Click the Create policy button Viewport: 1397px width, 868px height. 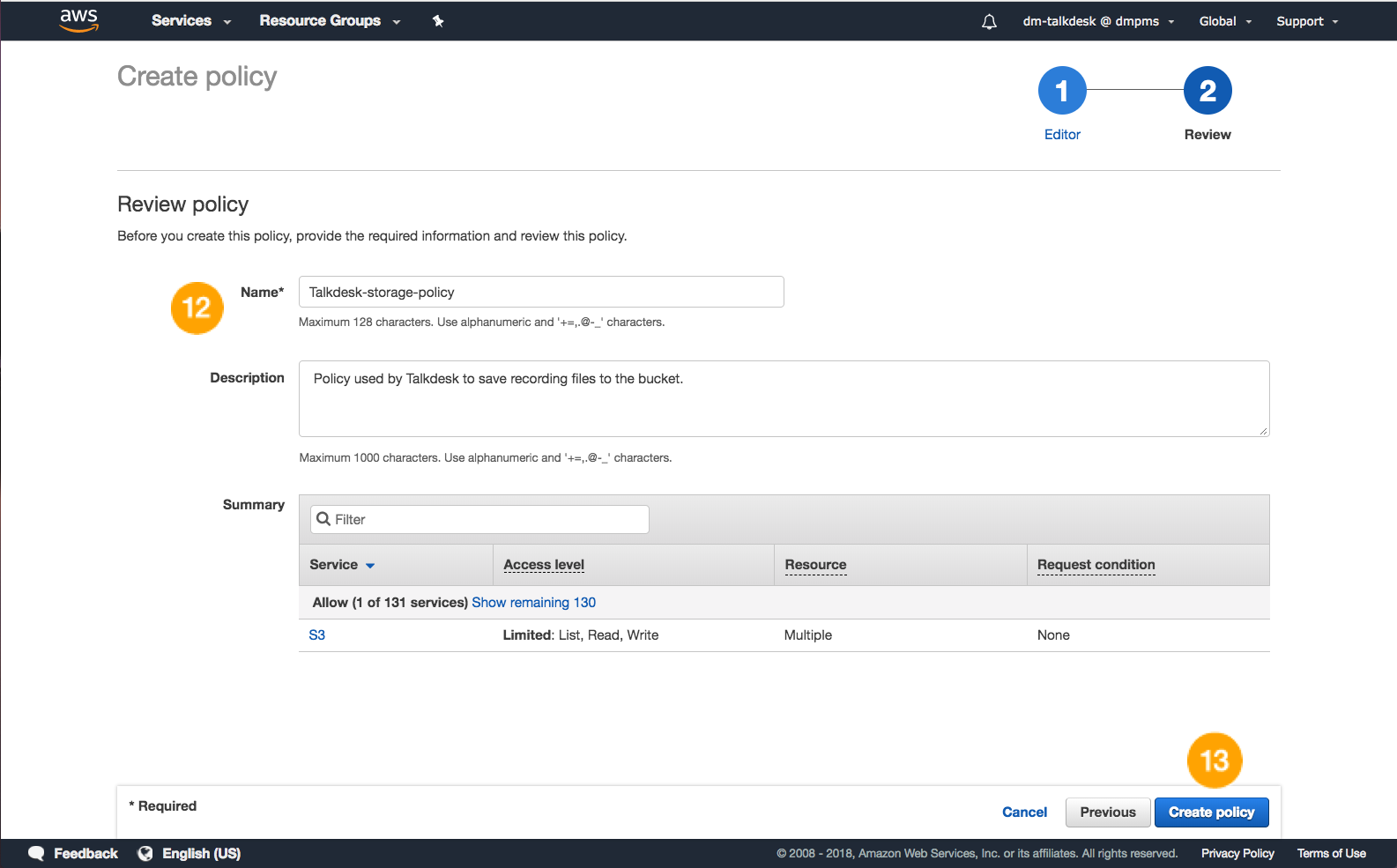click(1211, 812)
